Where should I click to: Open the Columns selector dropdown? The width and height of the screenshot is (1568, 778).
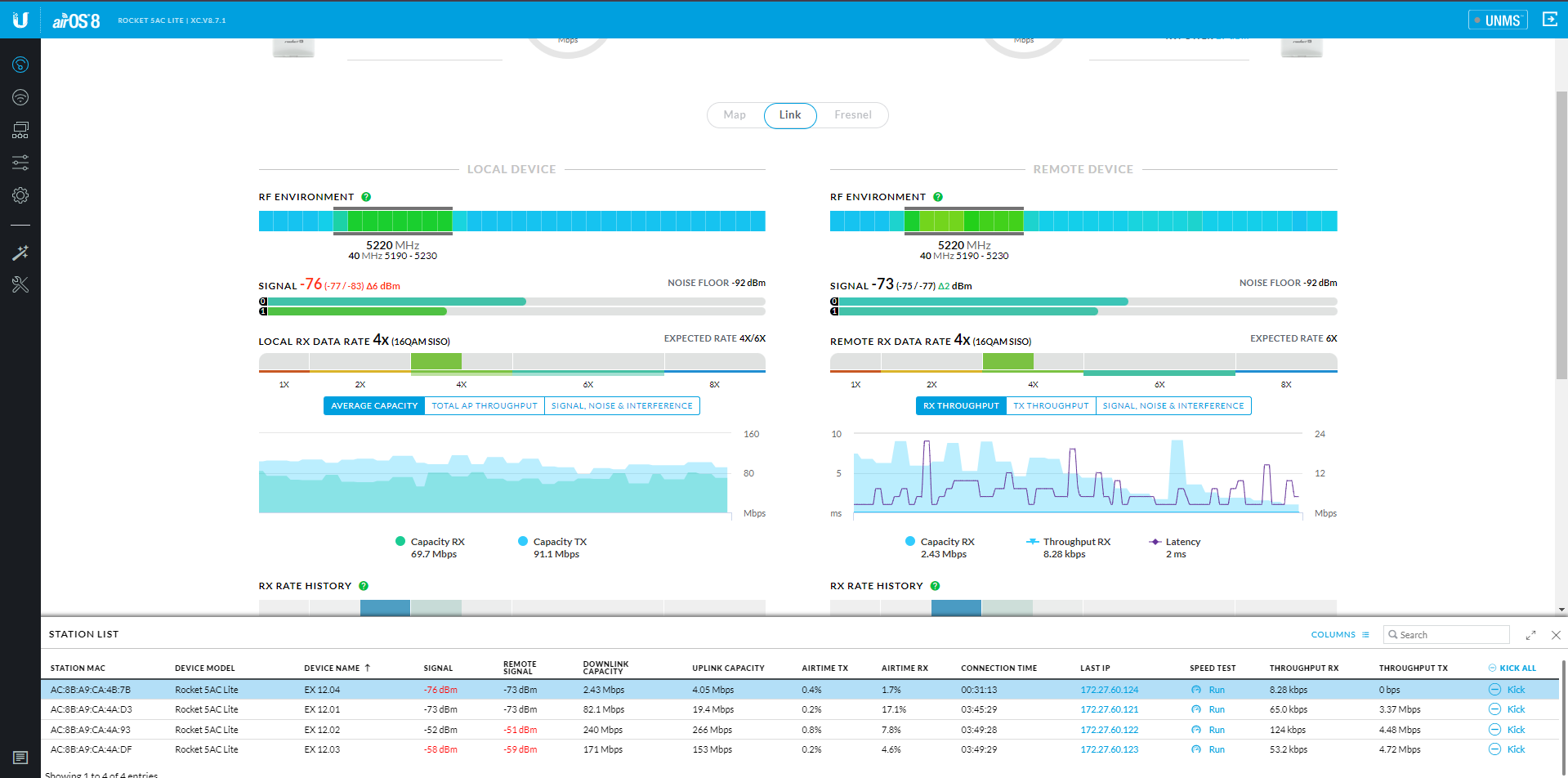pyautogui.click(x=1340, y=635)
